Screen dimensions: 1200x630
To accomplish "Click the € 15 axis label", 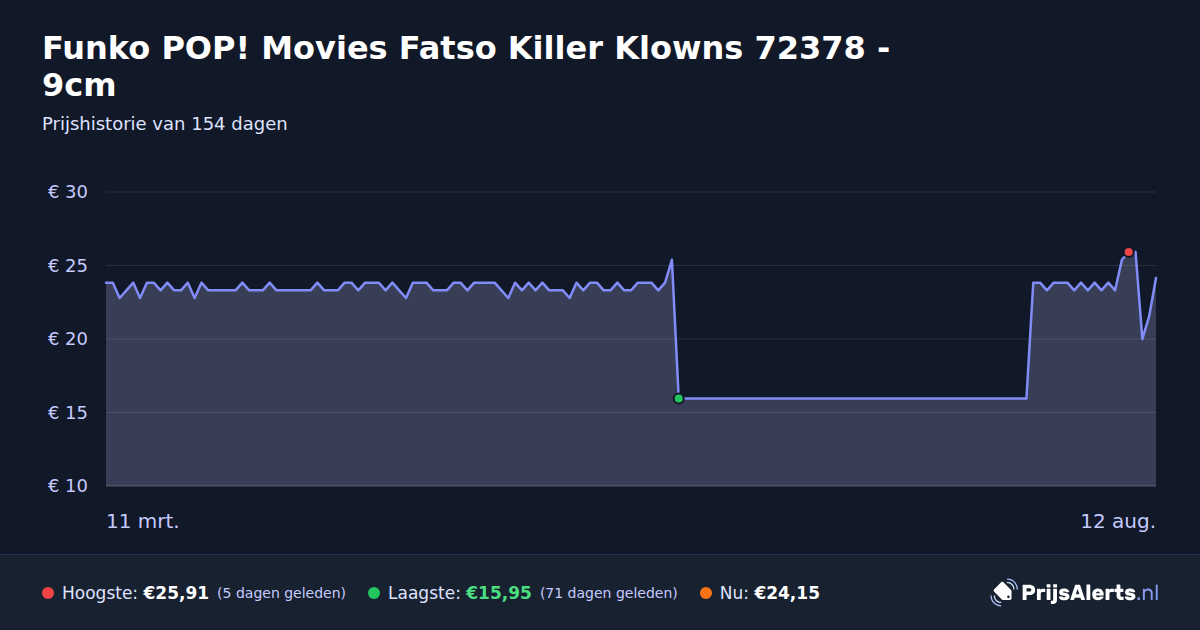I will point(68,413).
